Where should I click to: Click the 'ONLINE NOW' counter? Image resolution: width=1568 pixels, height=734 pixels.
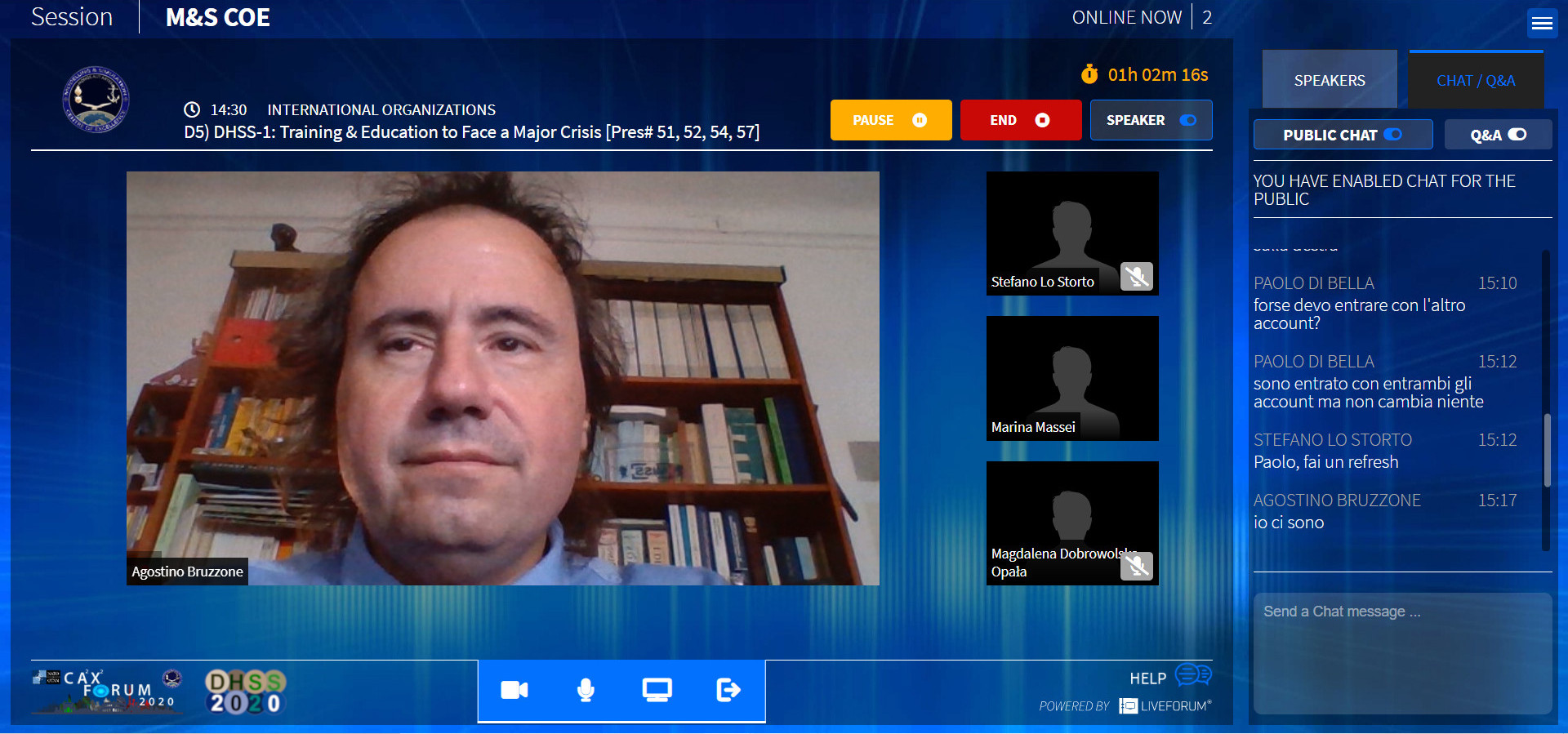[x=1142, y=17]
